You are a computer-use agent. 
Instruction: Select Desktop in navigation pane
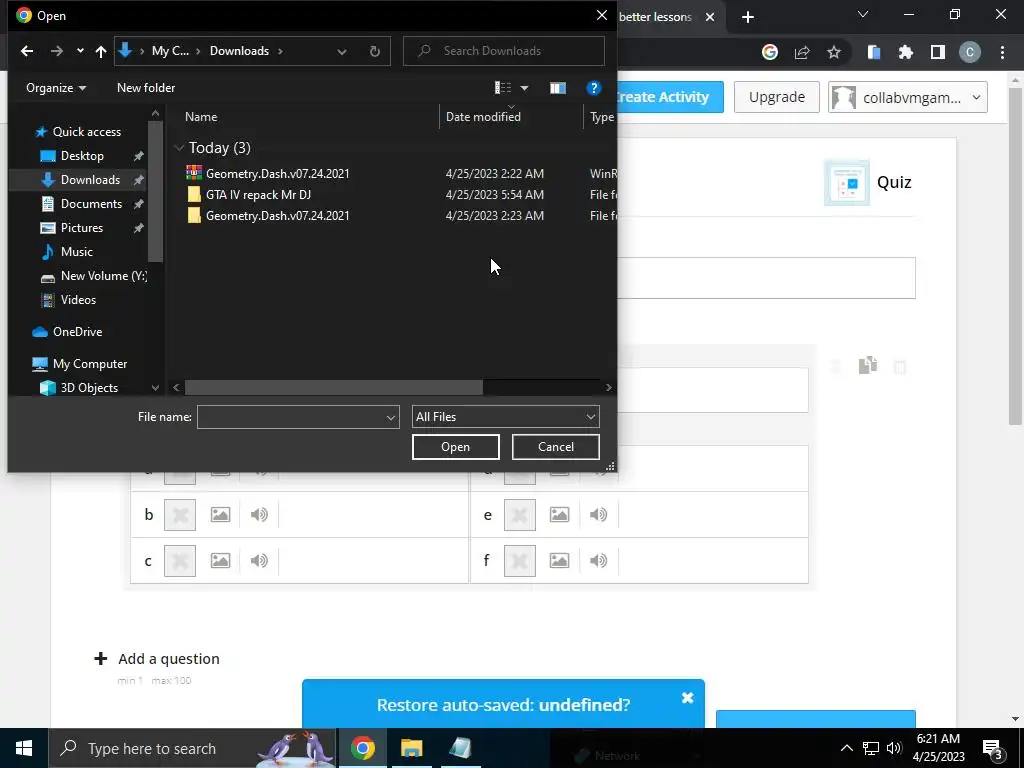[x=82, y=156]
